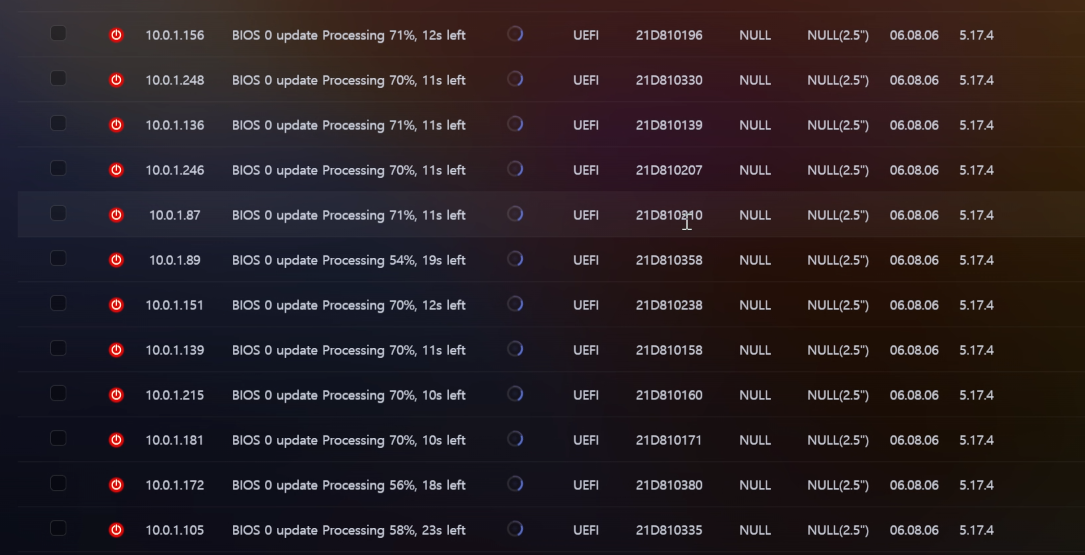1085x555 pixels.
Task: Click the progress spinner for 10.0.1.89
Action: (515, 259)
